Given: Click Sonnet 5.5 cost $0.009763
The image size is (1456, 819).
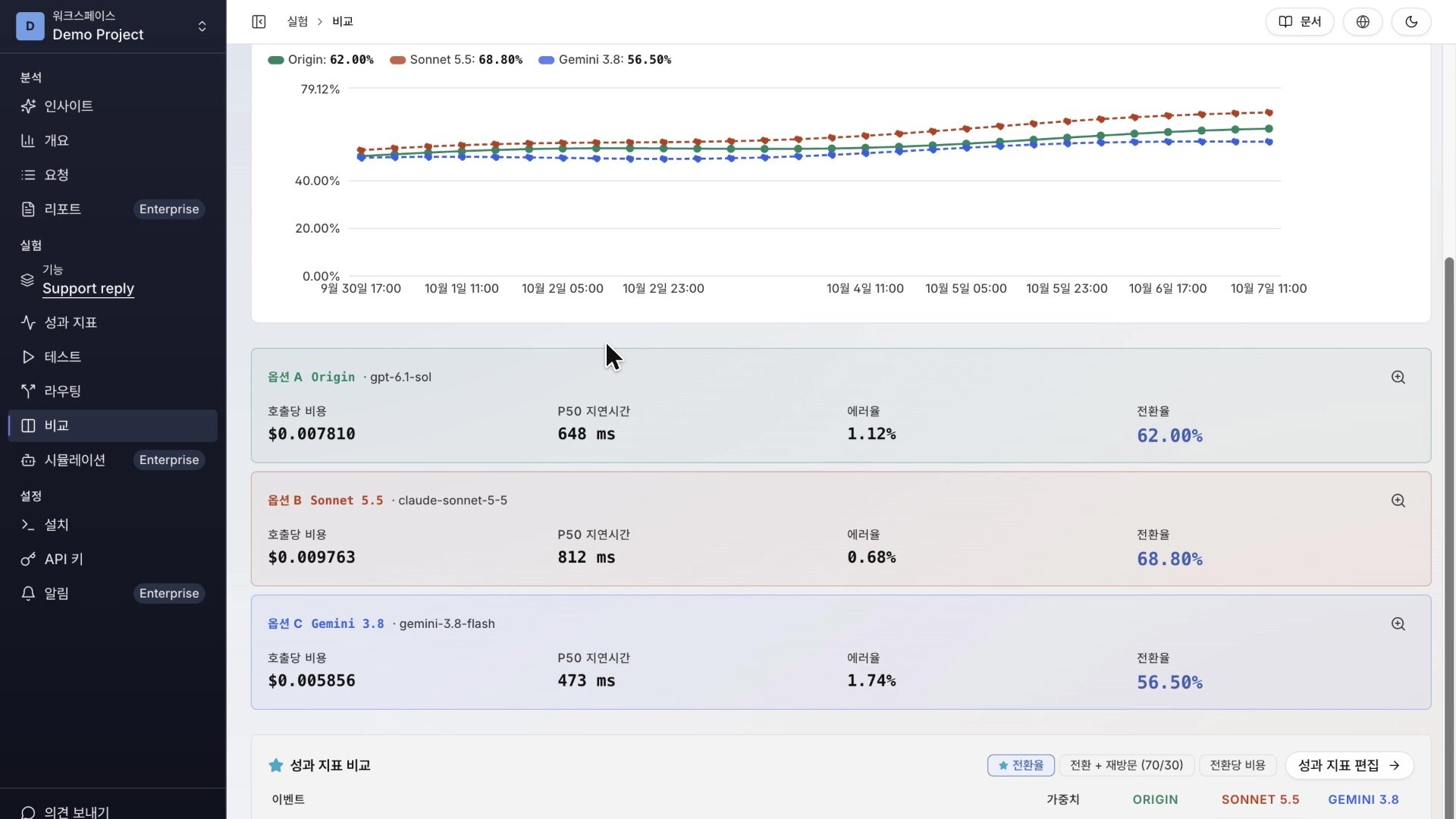Looking at the screenshot, I should click(312, 557).
